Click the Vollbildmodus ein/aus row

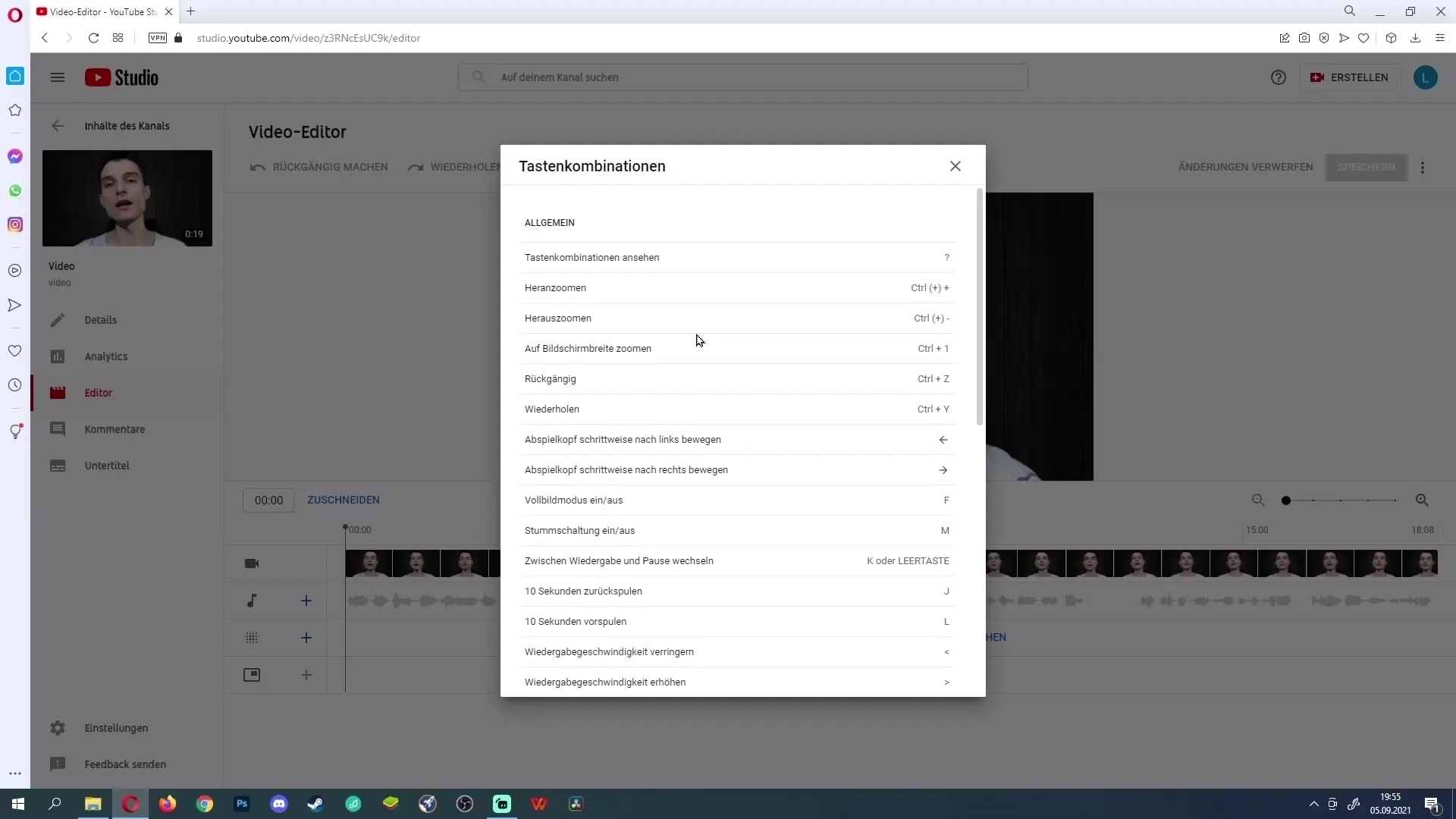point(737,500)
